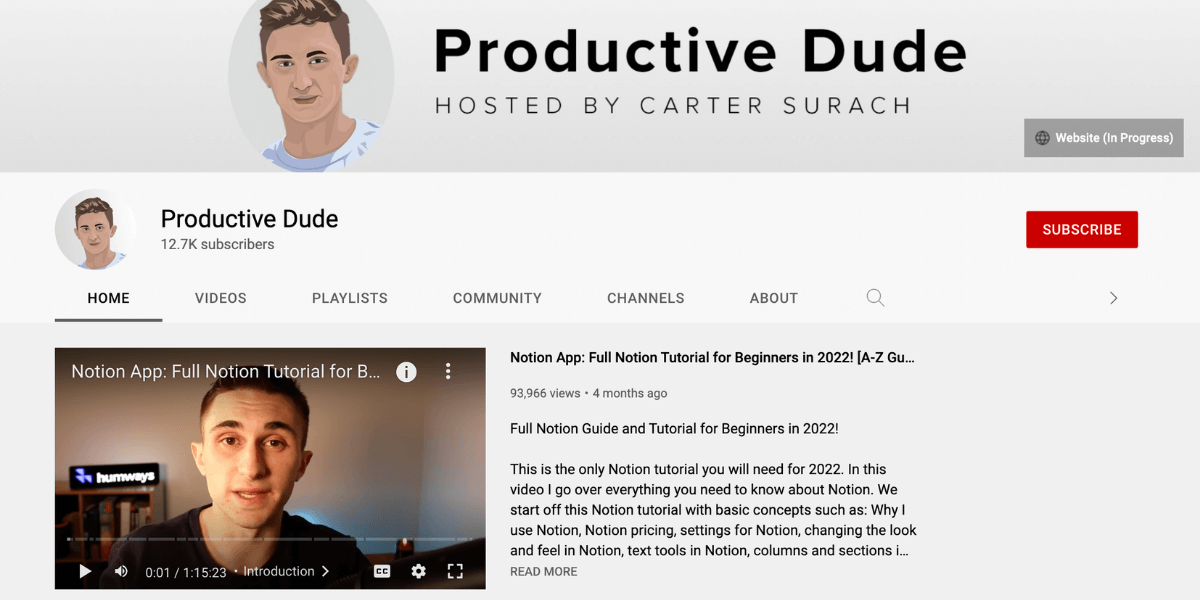Open the About tab

point(774,298)
